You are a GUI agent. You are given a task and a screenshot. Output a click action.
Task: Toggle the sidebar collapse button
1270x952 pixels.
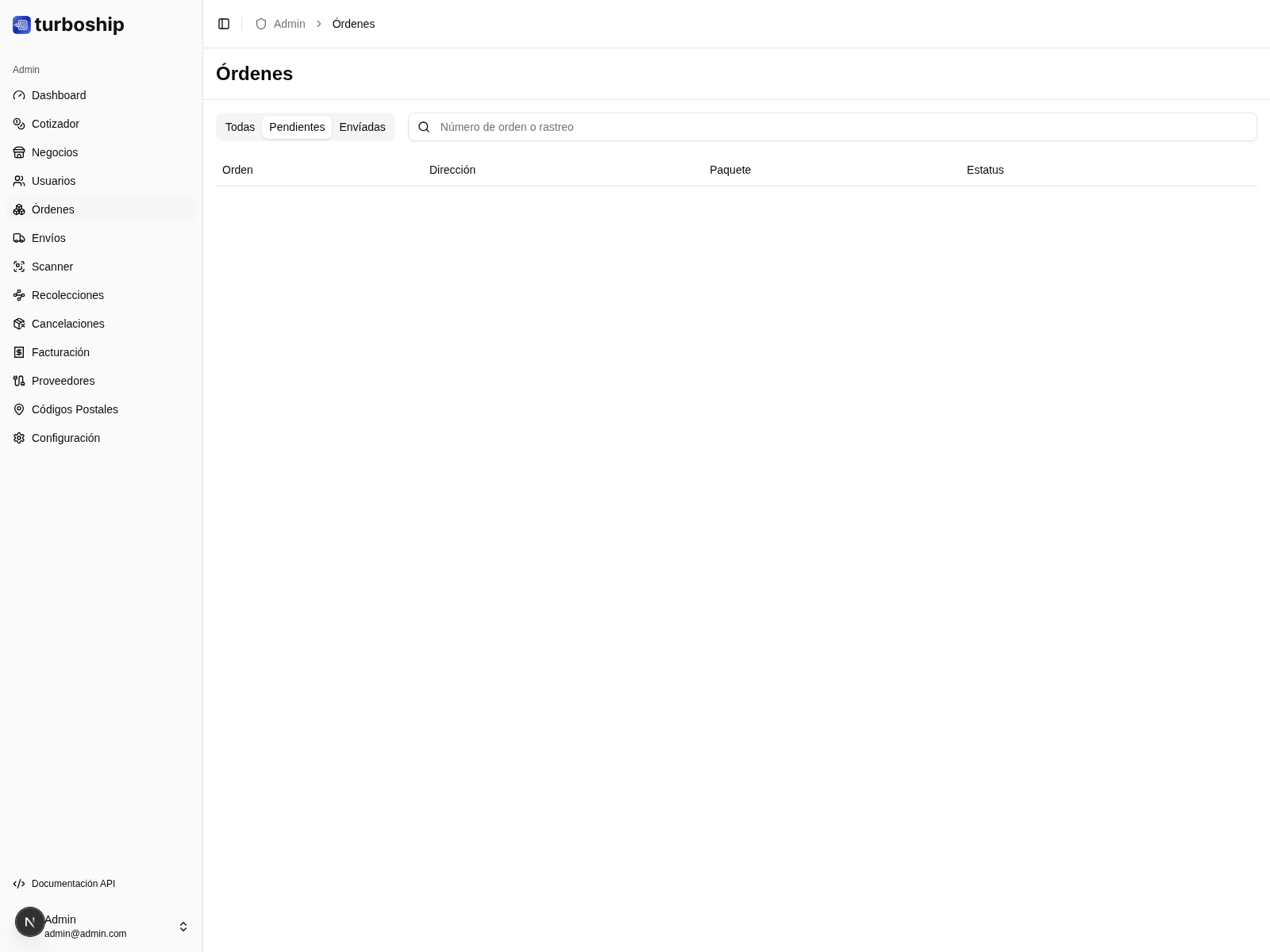click(x=224, y=24)
